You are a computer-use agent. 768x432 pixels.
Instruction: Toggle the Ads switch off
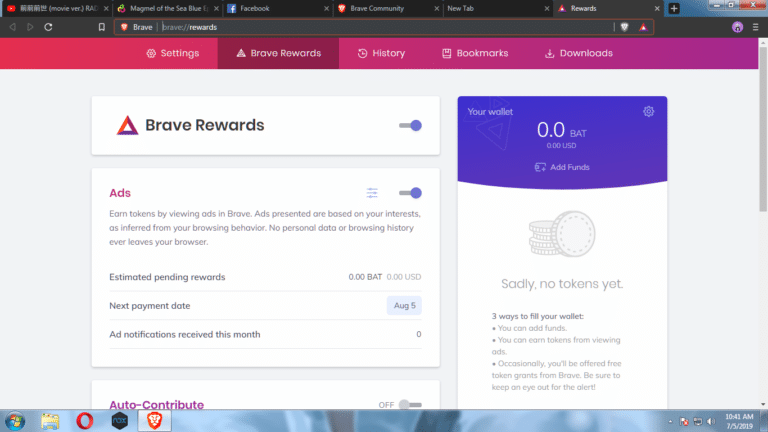(x=410, y=193)
